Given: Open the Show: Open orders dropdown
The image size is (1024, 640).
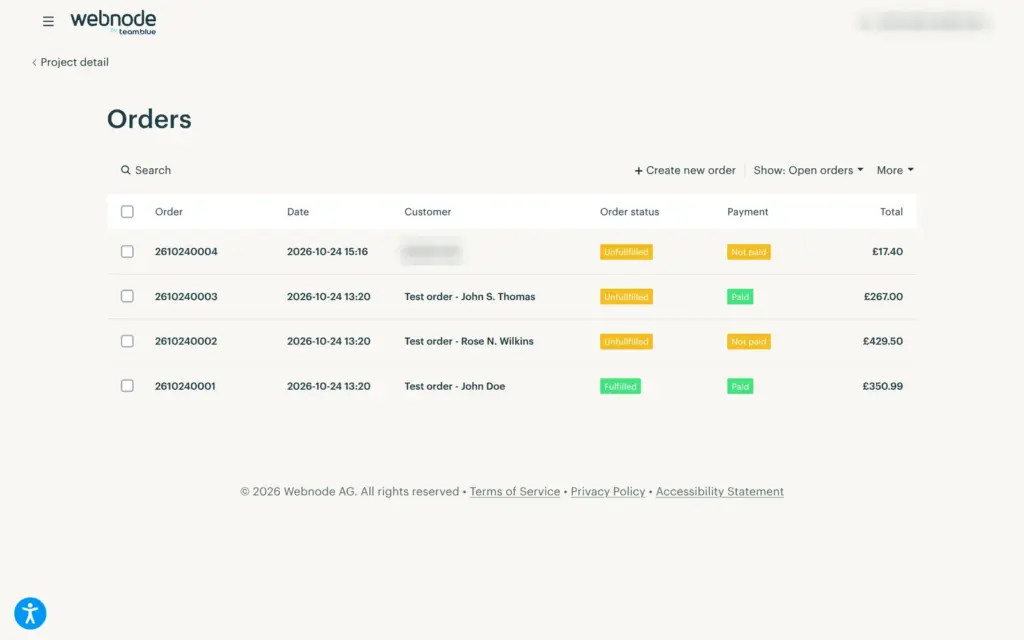Looking at the screenshot, I should [808, 170].
